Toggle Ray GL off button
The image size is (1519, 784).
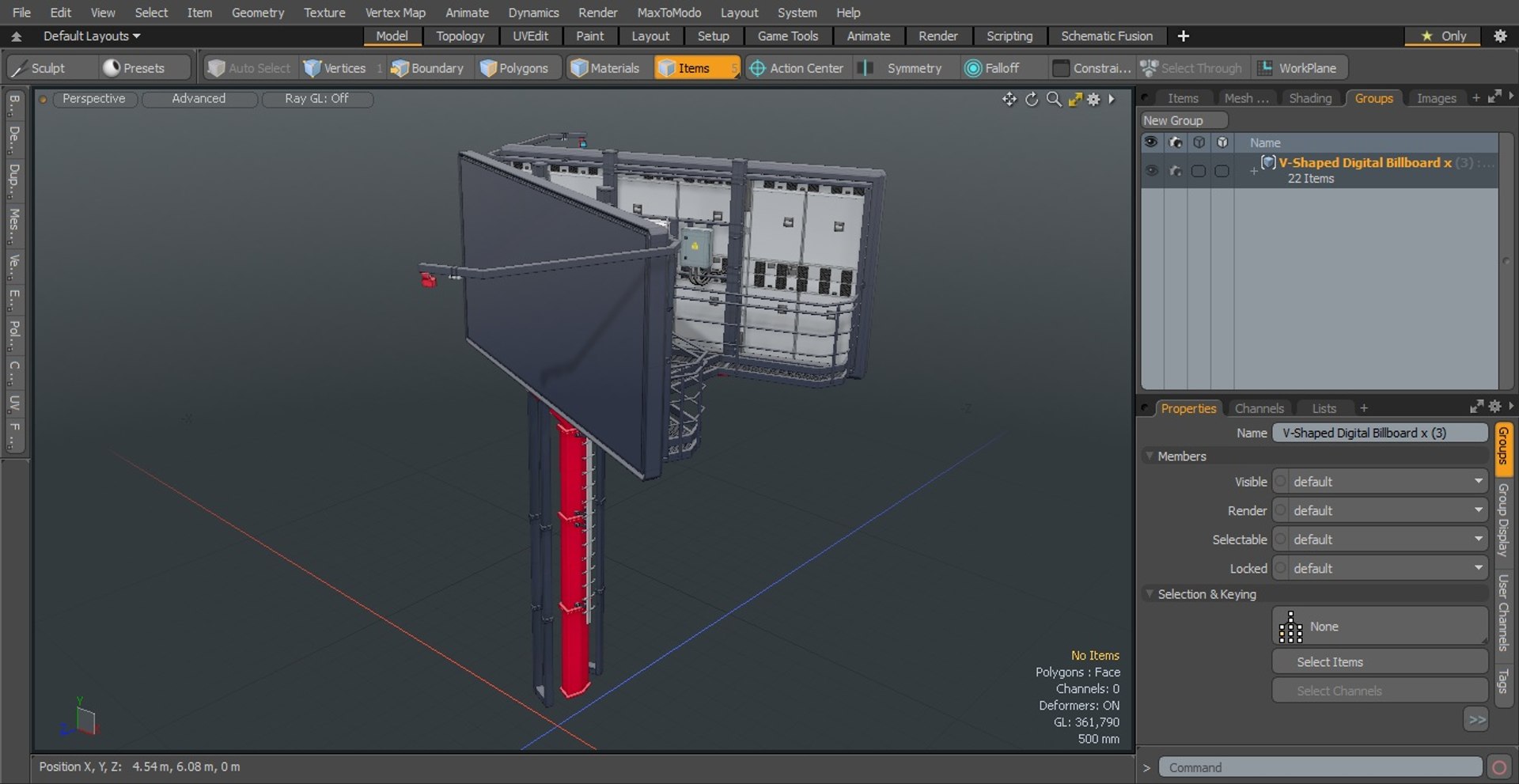tap(316, 99)
